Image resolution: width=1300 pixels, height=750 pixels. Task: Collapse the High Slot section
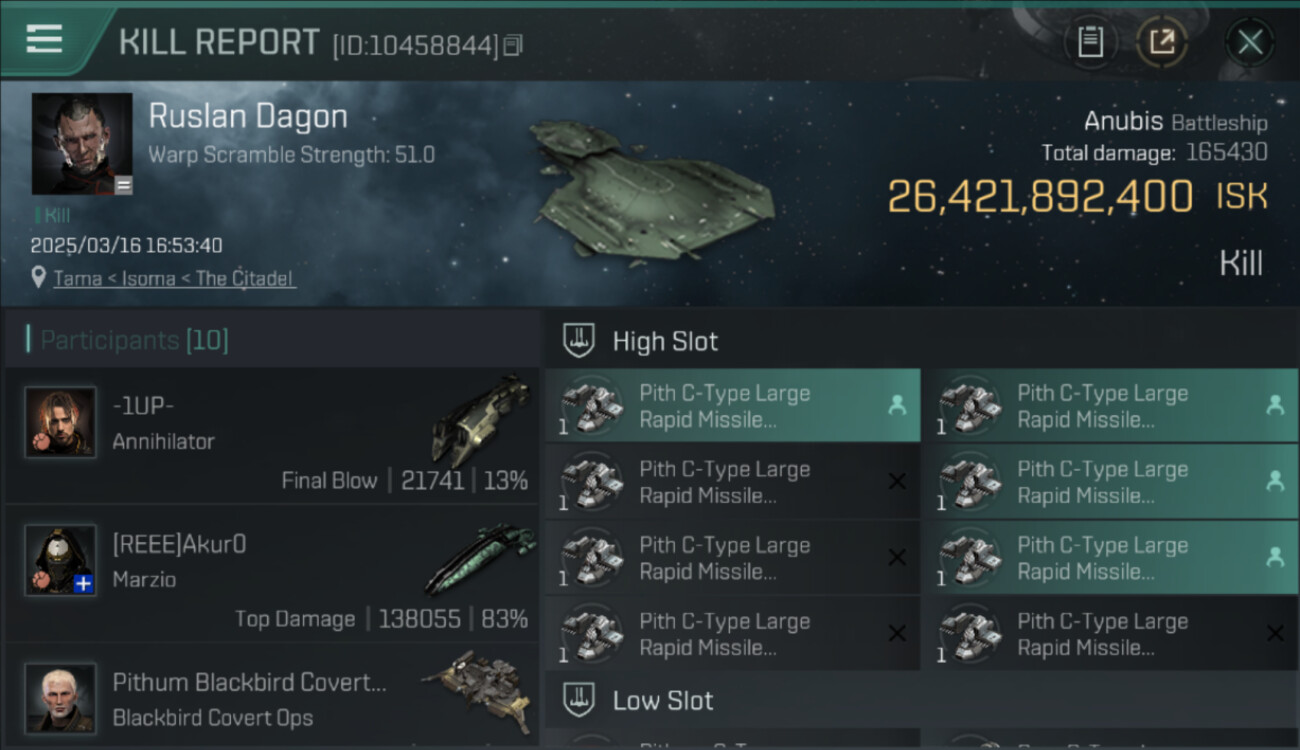[x=665, y=341]
